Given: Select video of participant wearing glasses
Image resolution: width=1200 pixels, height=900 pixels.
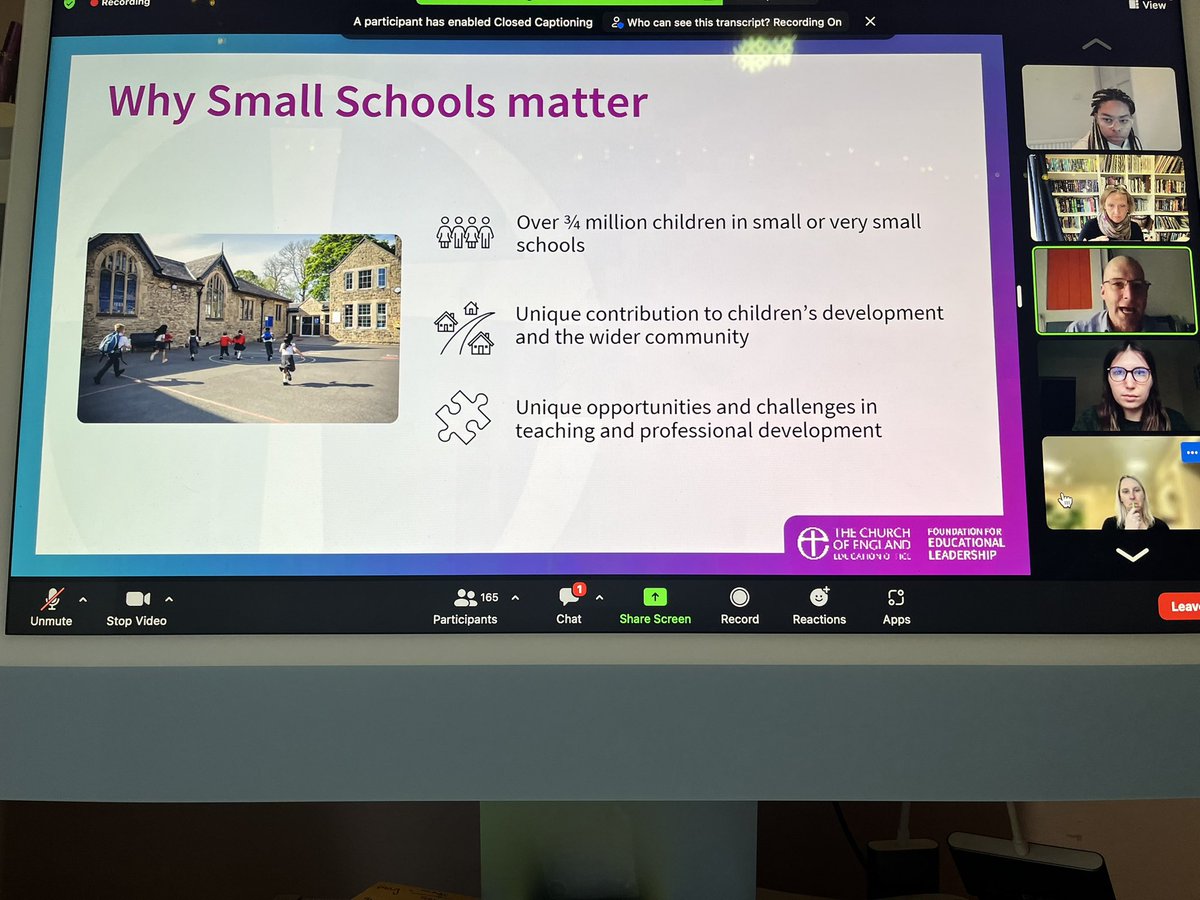Looking at the screenshot, I should [x=1117, y=385].
